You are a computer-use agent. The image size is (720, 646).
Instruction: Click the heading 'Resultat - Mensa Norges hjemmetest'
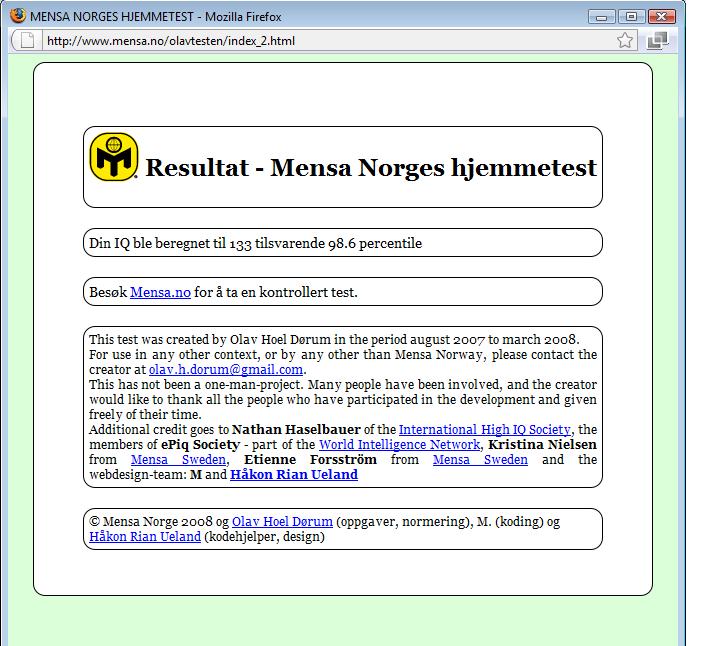click(x=371, y=168)
